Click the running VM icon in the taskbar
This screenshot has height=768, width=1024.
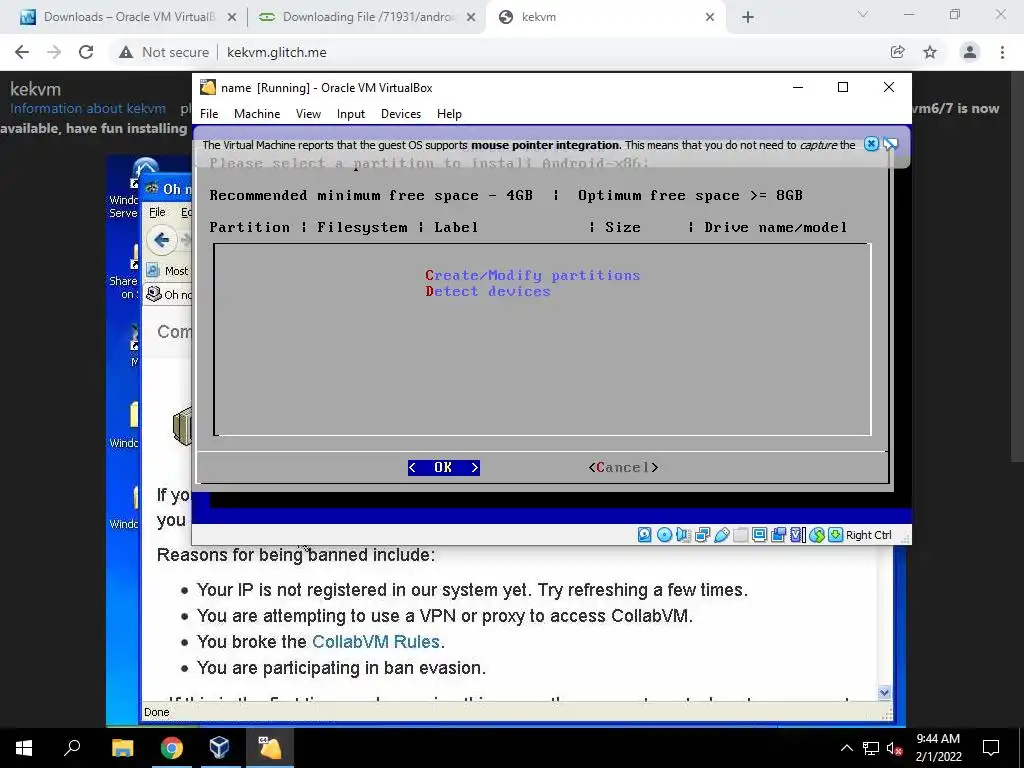pyautogui.click(x=269, y=748)
